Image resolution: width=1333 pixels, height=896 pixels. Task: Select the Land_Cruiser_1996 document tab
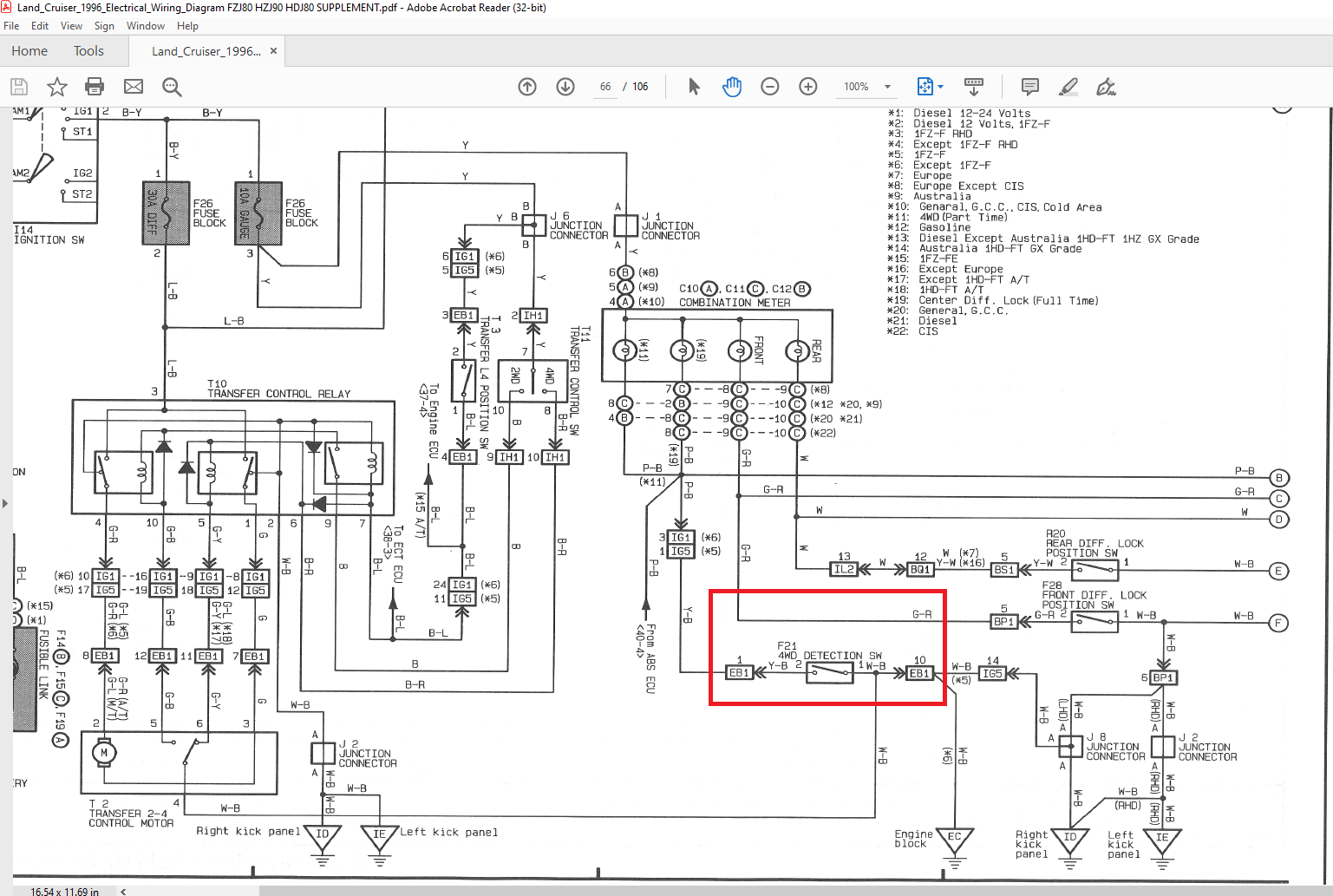coord(206,51)
